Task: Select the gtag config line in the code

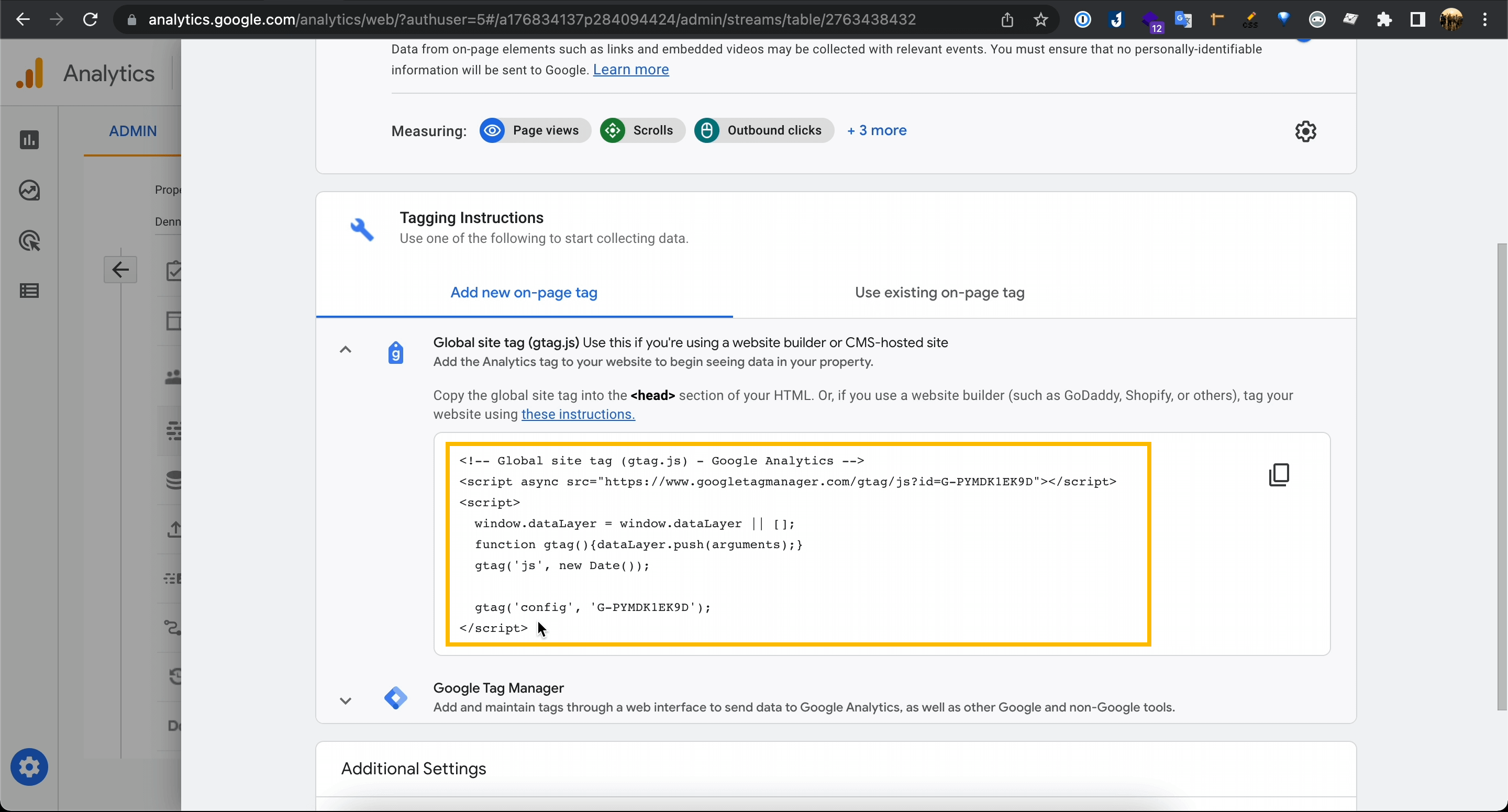Action: (592, 607)
